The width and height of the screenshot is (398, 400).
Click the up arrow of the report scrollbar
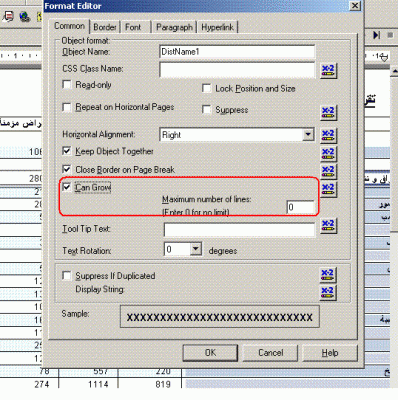(x=394, y=71)
